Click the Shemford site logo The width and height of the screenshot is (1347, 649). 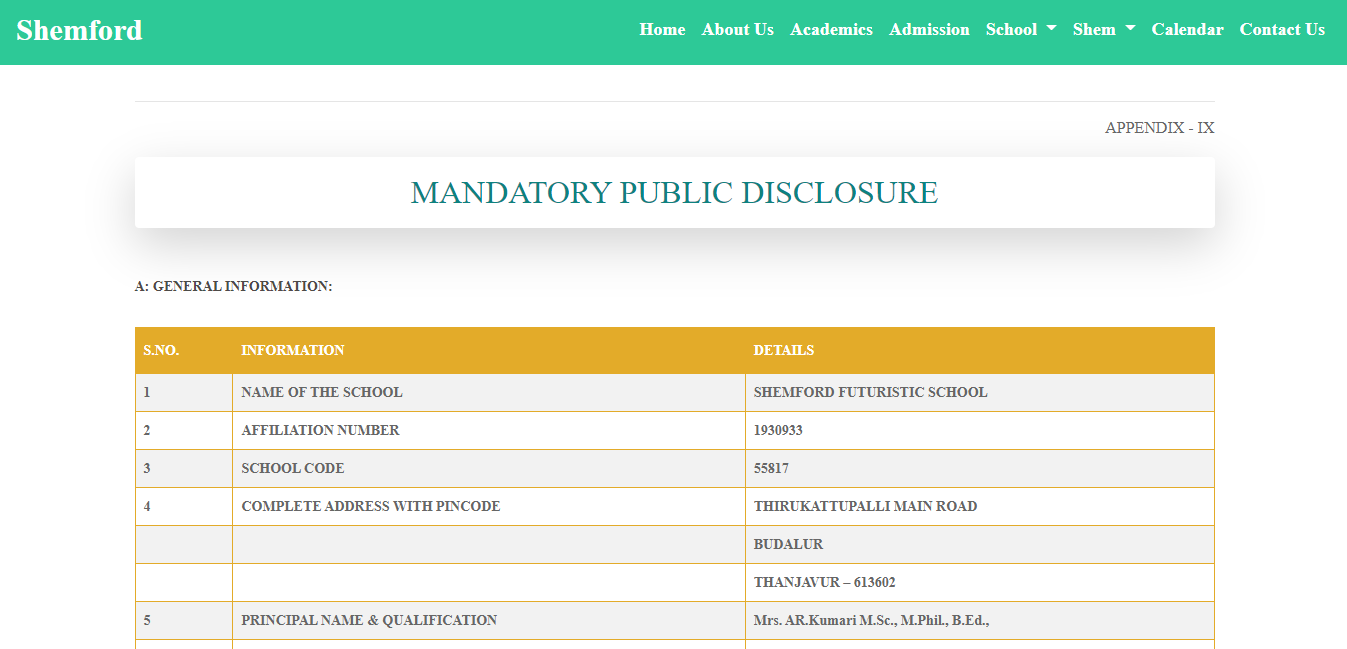pos(79,30)
